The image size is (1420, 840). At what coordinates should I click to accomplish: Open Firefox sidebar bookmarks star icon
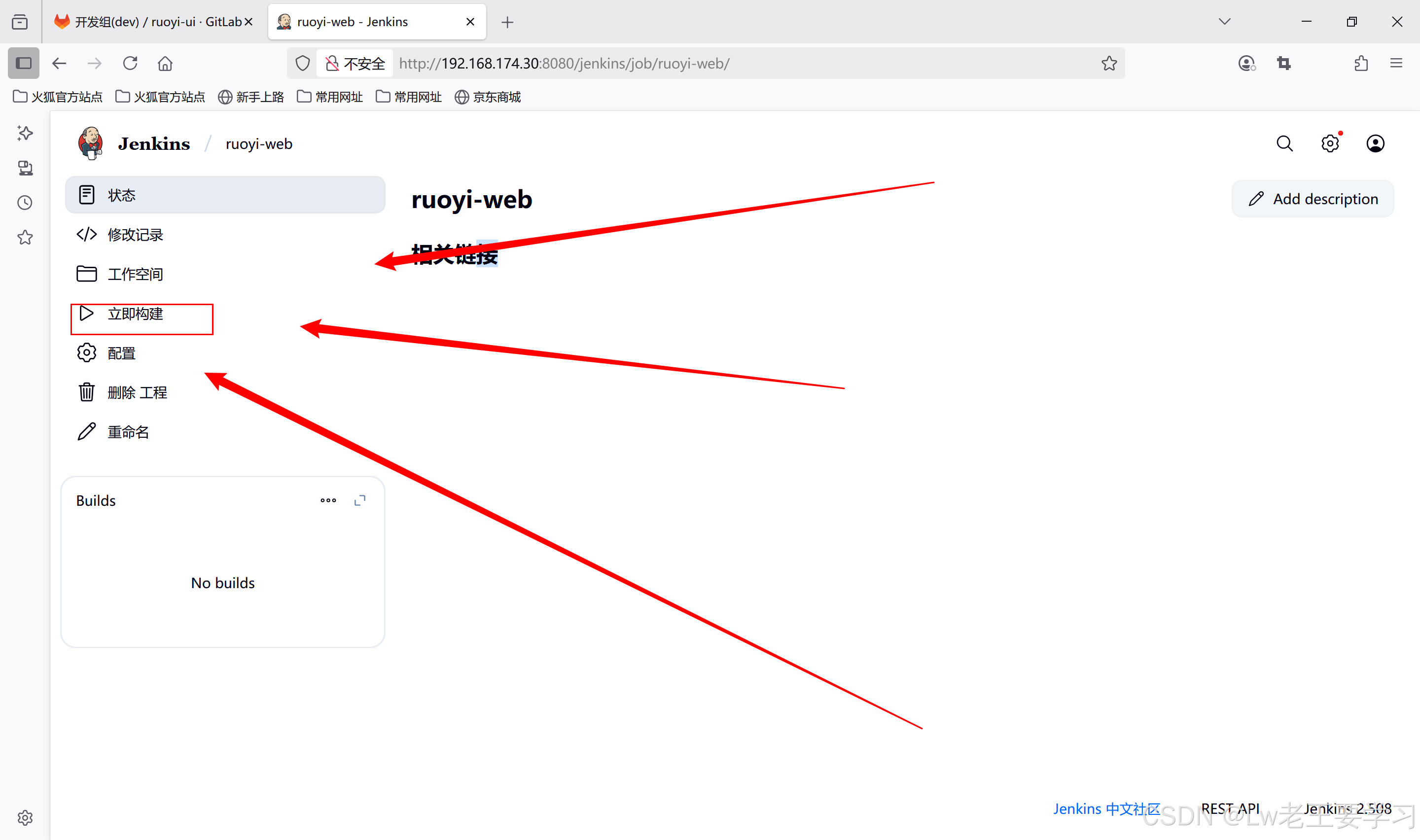point(25,237)
